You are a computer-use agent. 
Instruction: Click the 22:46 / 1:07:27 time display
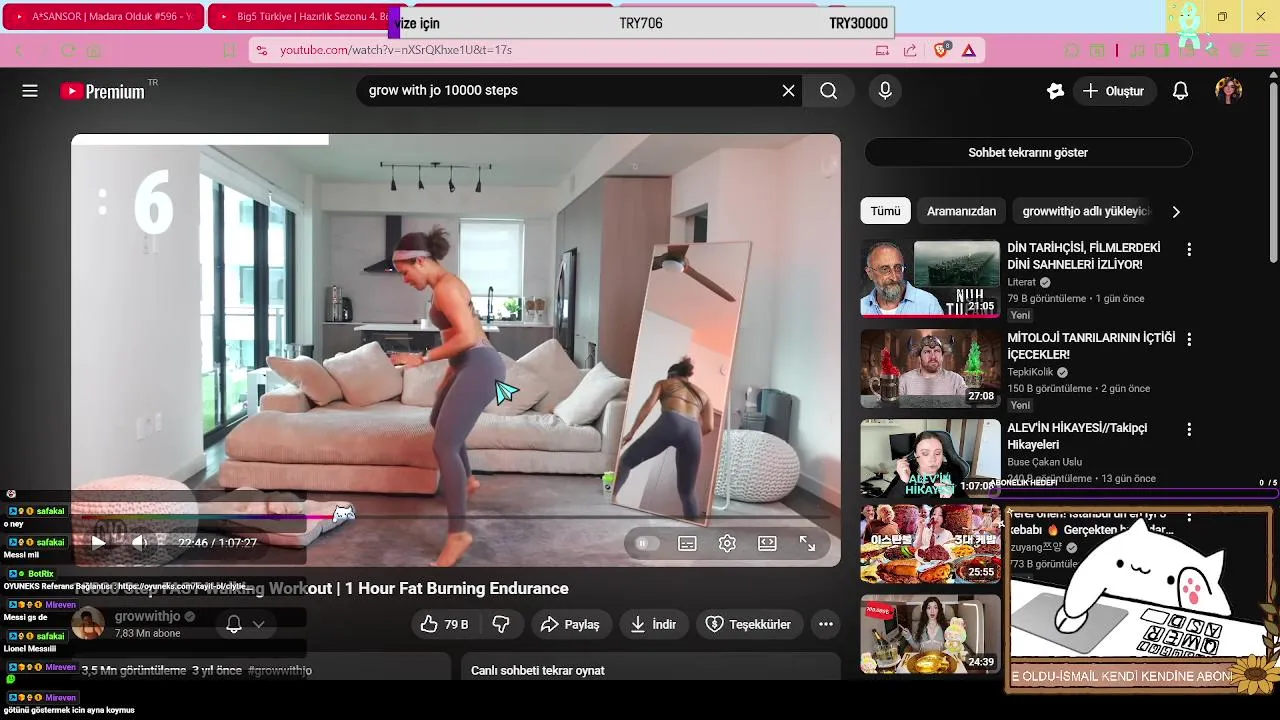click(217, 543)
